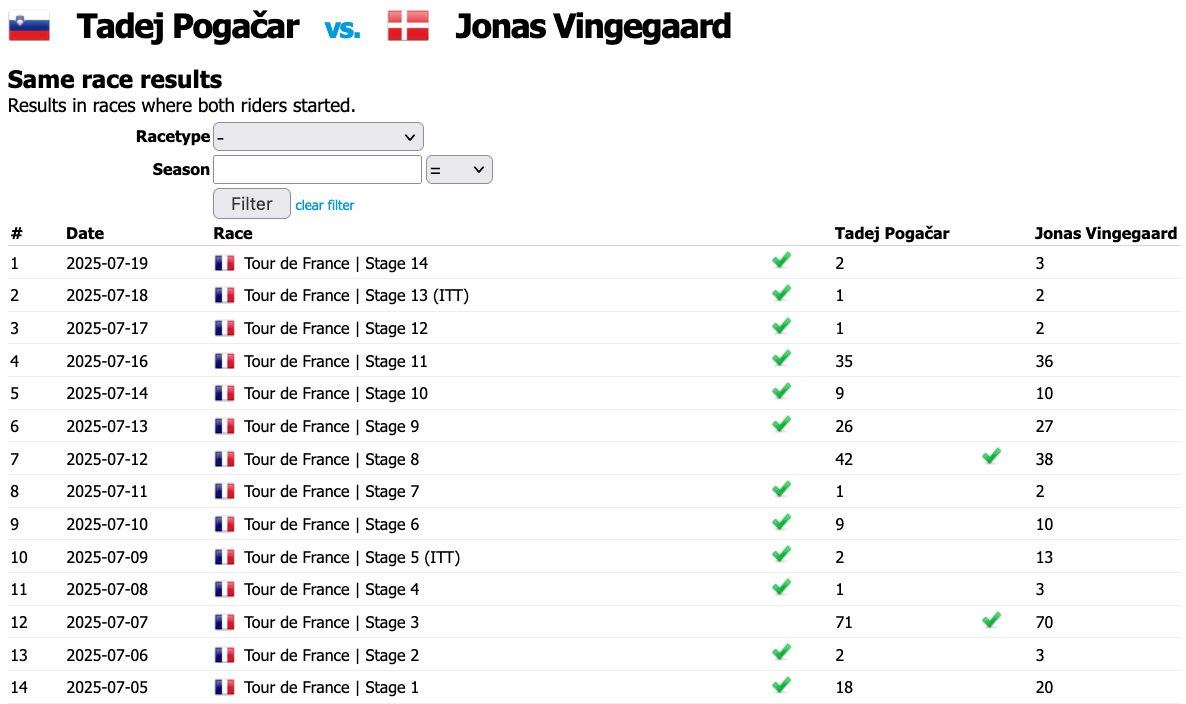Image resolution: width=1186 pixels, height=704 pixels.
Task: Click Vingegaard's green checkmark on Stage 8
Action: coord(991,457)
